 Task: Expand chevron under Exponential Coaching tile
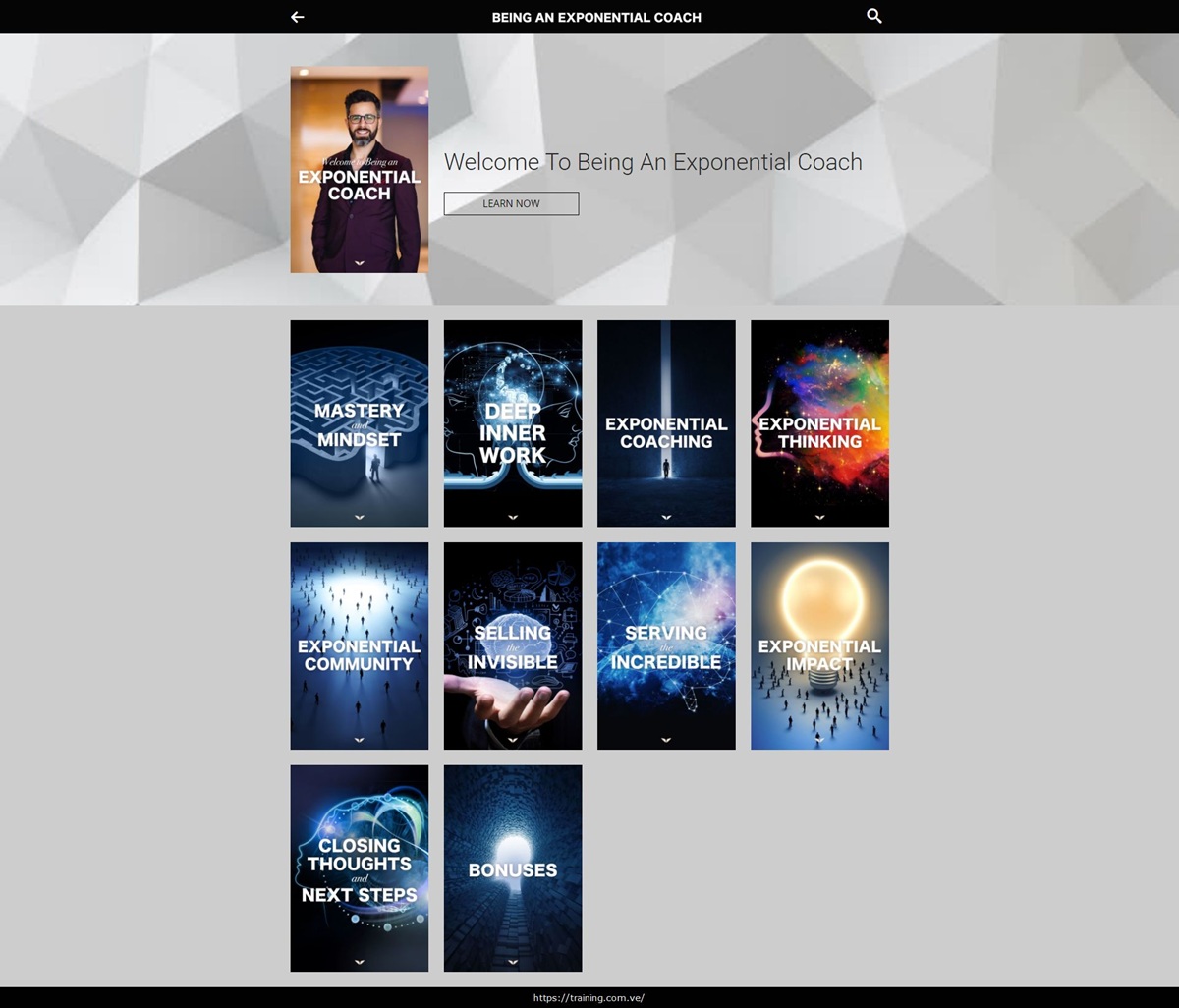click(x=666, y=517)
